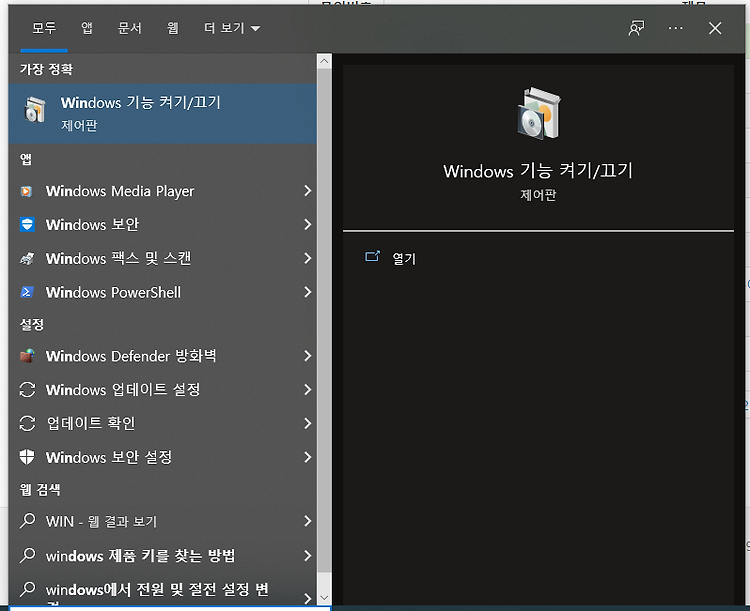750x611 pixels.
Task: Click the Windows PowerShell icon
Action: (x=27, y=292)
